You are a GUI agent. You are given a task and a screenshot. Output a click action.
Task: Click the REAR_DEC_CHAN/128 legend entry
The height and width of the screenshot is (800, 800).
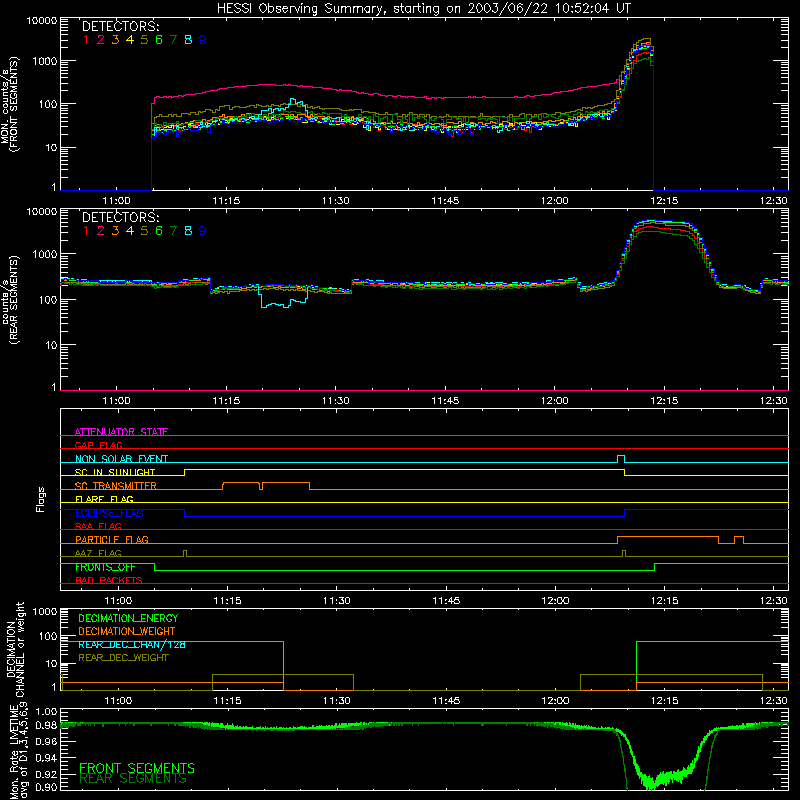click(x=132, y=644)
